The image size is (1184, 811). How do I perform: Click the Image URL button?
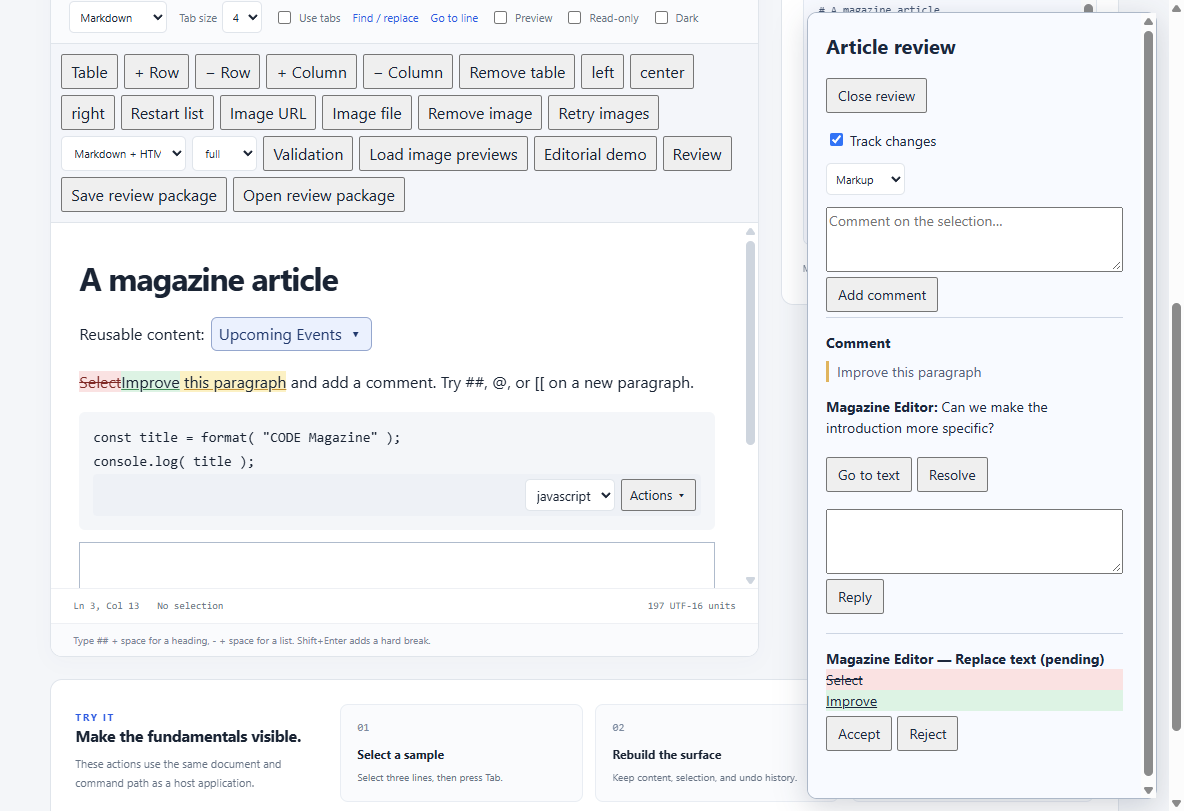click(x=268, y=113)
